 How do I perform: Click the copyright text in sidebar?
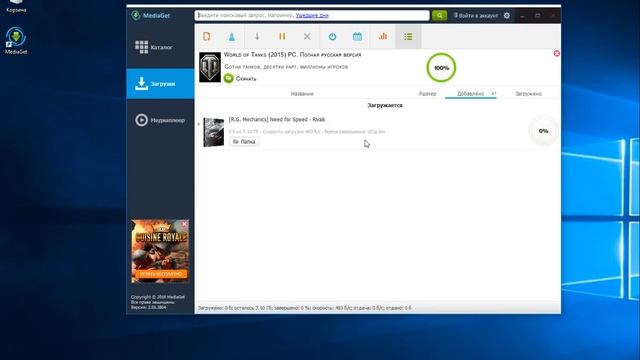coord(158,302)
